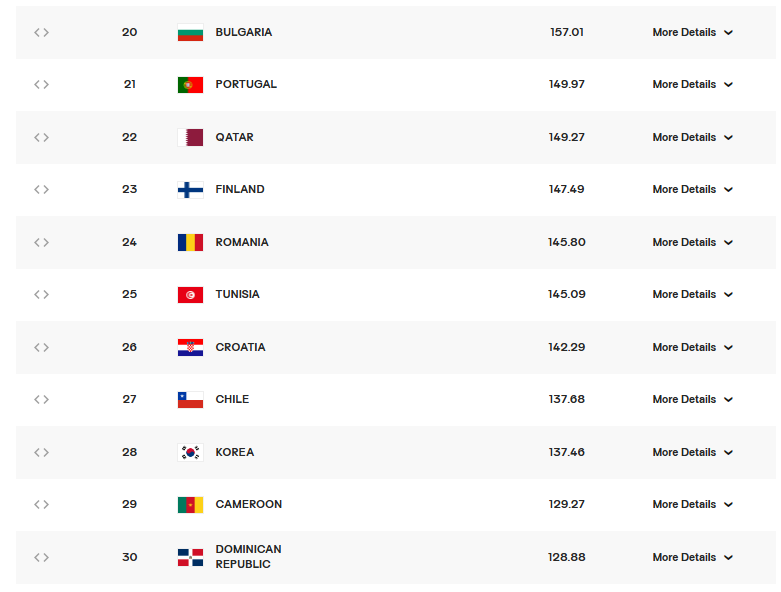Click the Bulgaria flag icon
Image resolution: width=781 pixels, height=592 pixels.
(x=190, y=32)
